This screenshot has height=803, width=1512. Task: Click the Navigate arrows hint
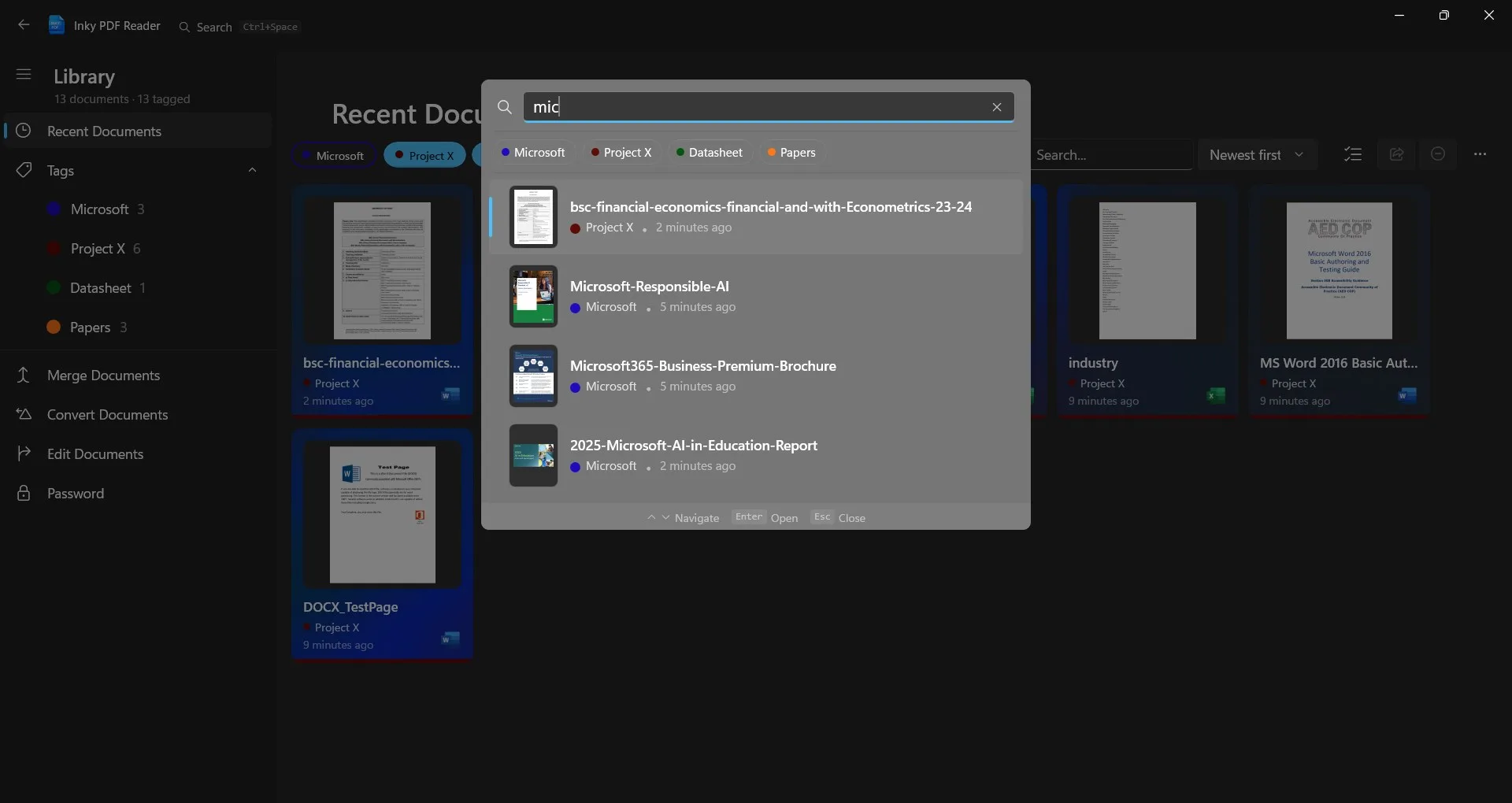click(x=683, y=517)
